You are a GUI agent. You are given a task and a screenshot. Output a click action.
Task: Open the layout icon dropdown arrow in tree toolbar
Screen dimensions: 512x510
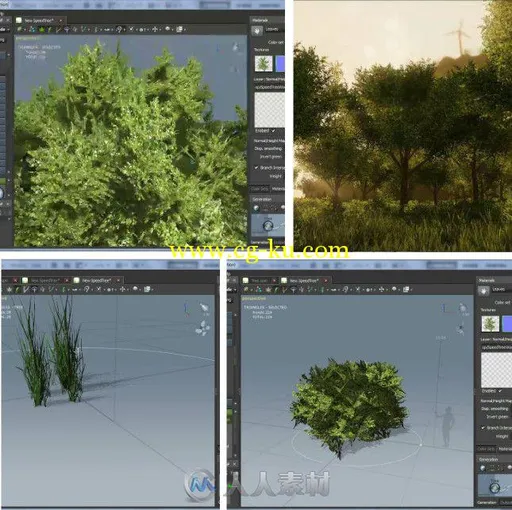[185, 30]
